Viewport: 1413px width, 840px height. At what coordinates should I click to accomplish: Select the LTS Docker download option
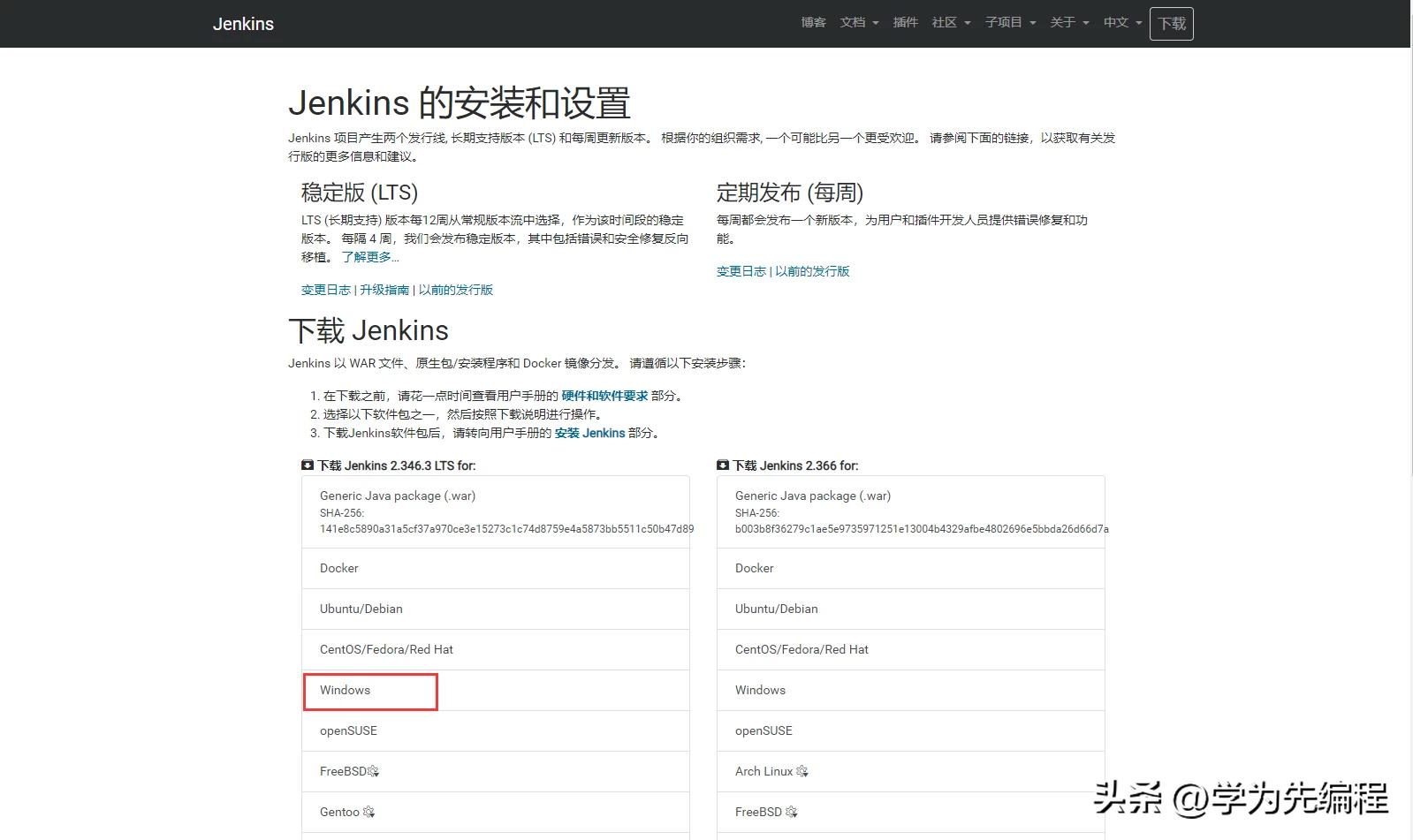(495, 568)
